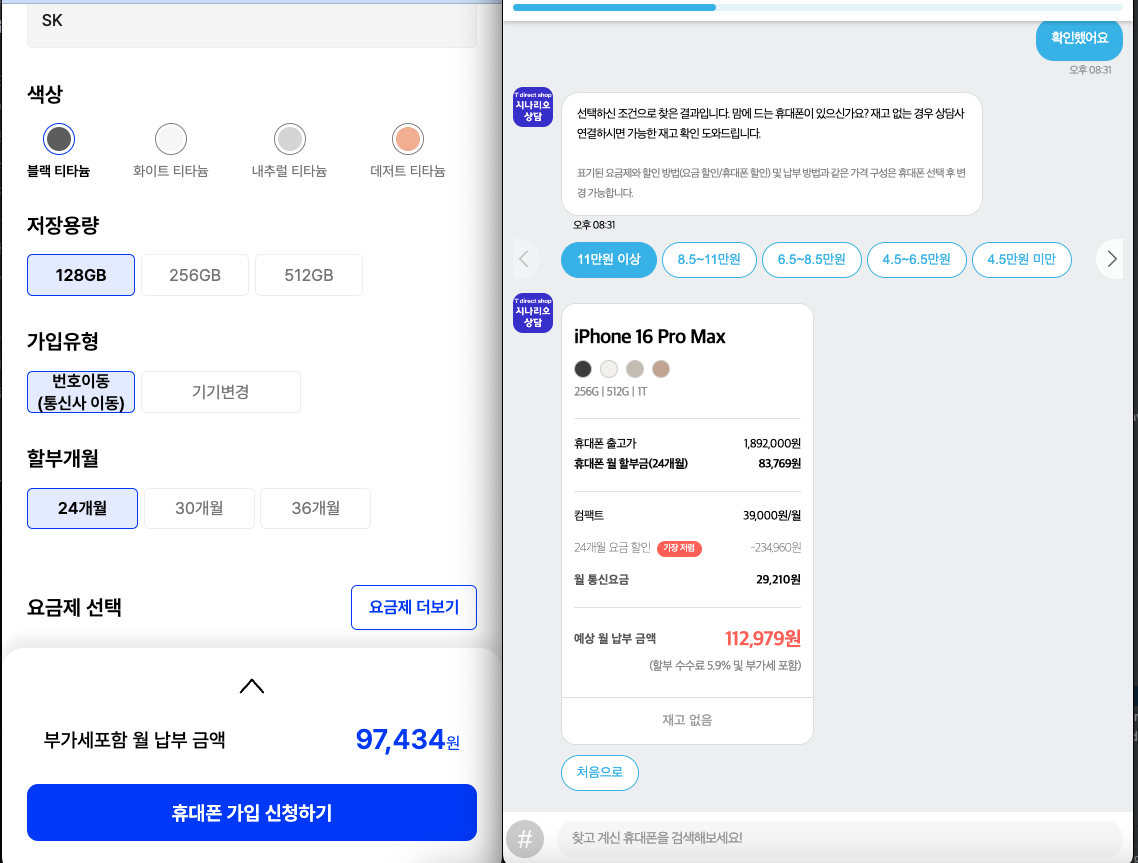Image resolution: width=1138 pixels, height=863 pixels.
Task: Select the White Titanium color swatch
Action: click(171, 139)
